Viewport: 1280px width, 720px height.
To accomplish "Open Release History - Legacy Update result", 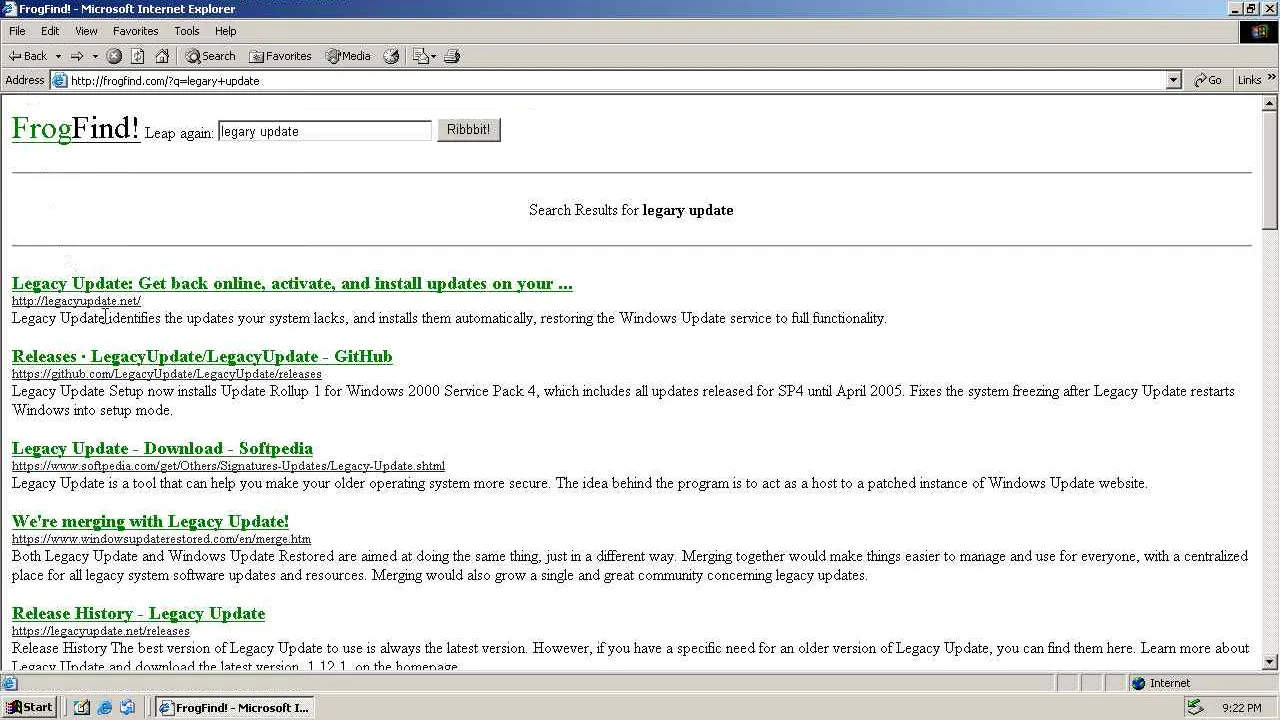I will coord(138,614).
